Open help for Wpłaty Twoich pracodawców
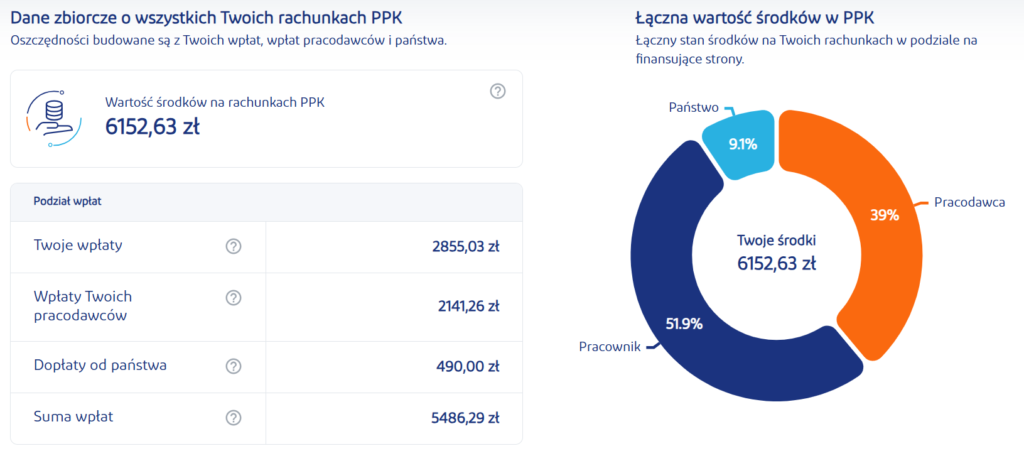 click(234, 297)
